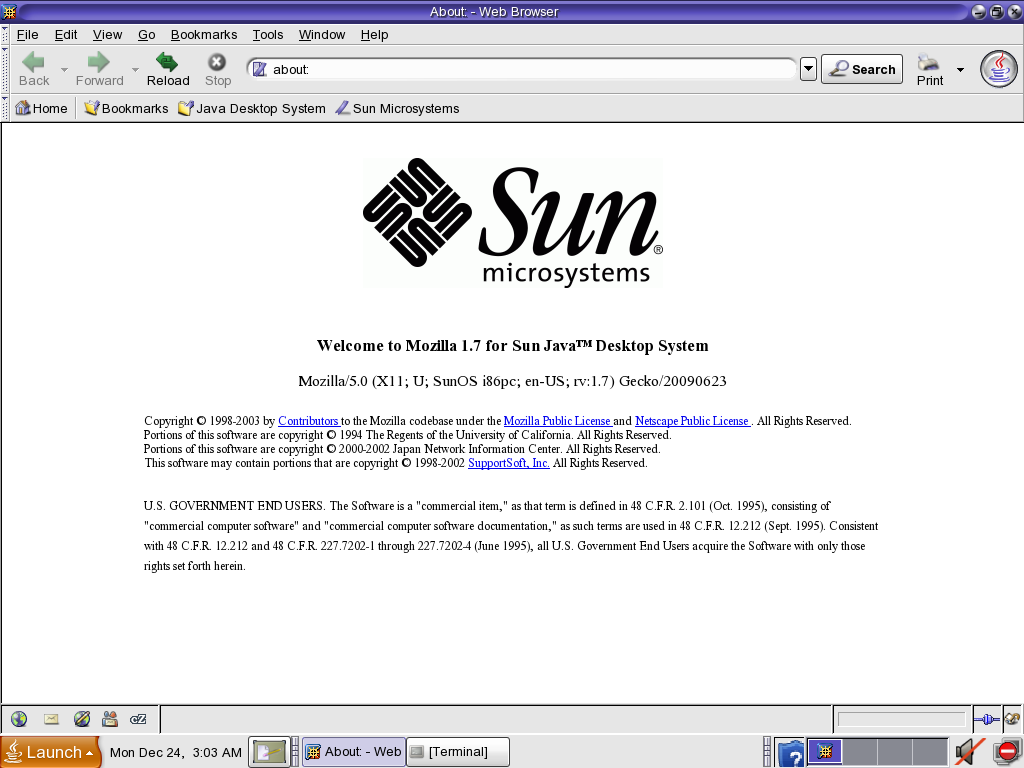
Task: Click the Search button
Action: coord(862,69)
